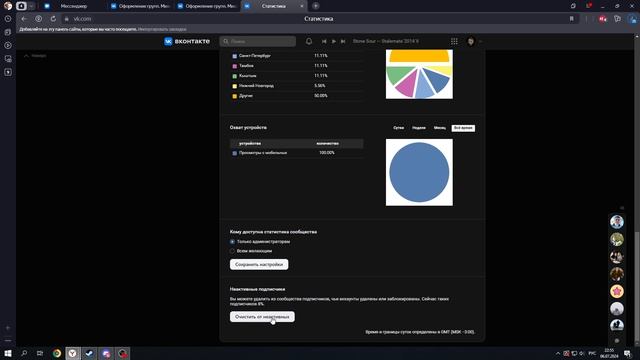Open a new browser tab
Screen dimensions: 640x360
click(x=316, y=6)
